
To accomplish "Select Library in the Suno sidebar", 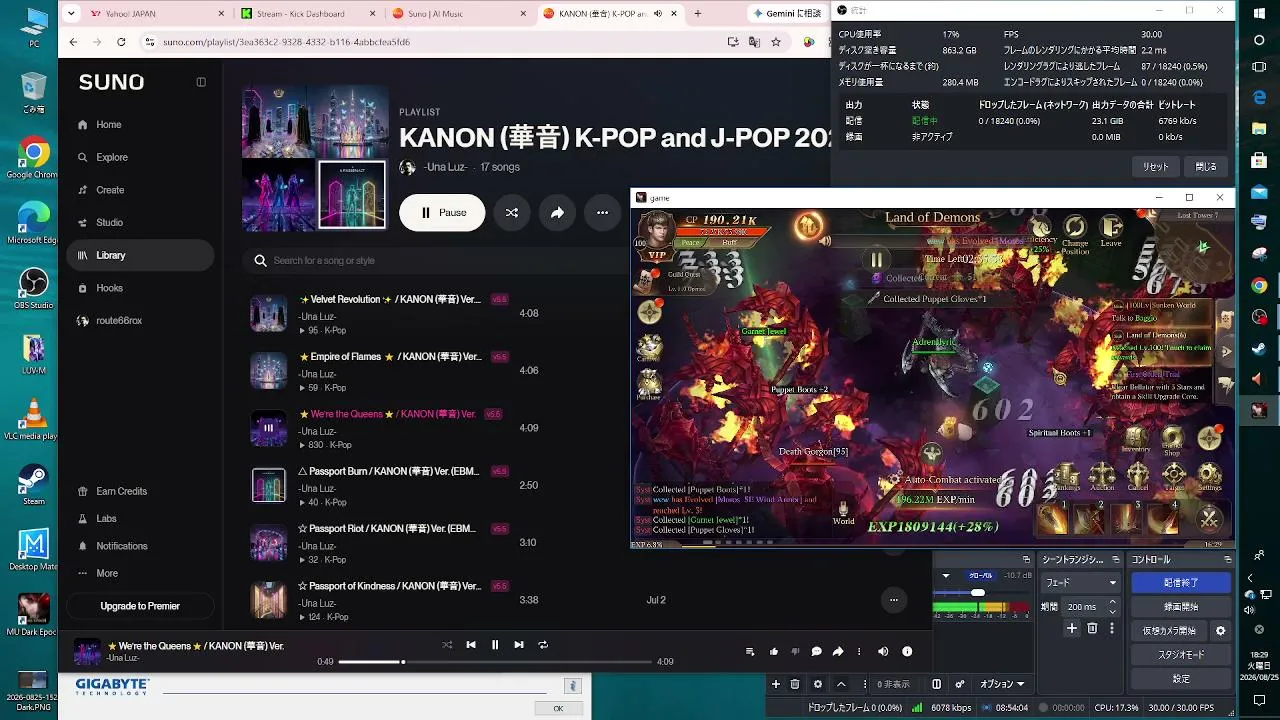I will pos(140,255).
